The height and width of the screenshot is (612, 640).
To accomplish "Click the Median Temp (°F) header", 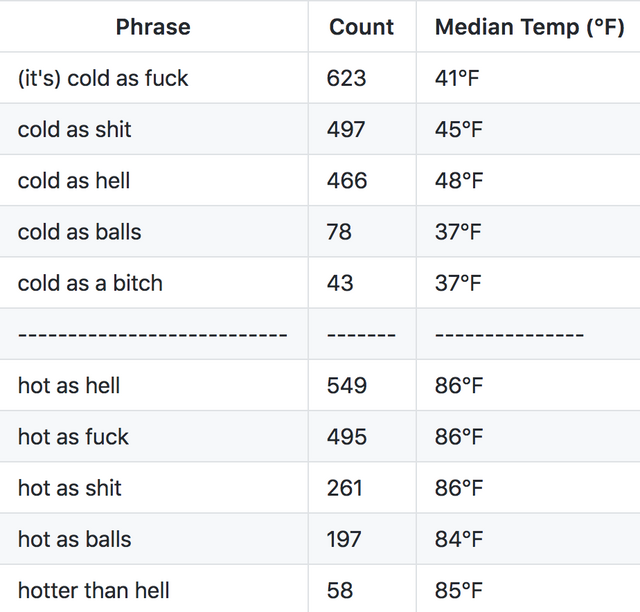I will point(529,27).
